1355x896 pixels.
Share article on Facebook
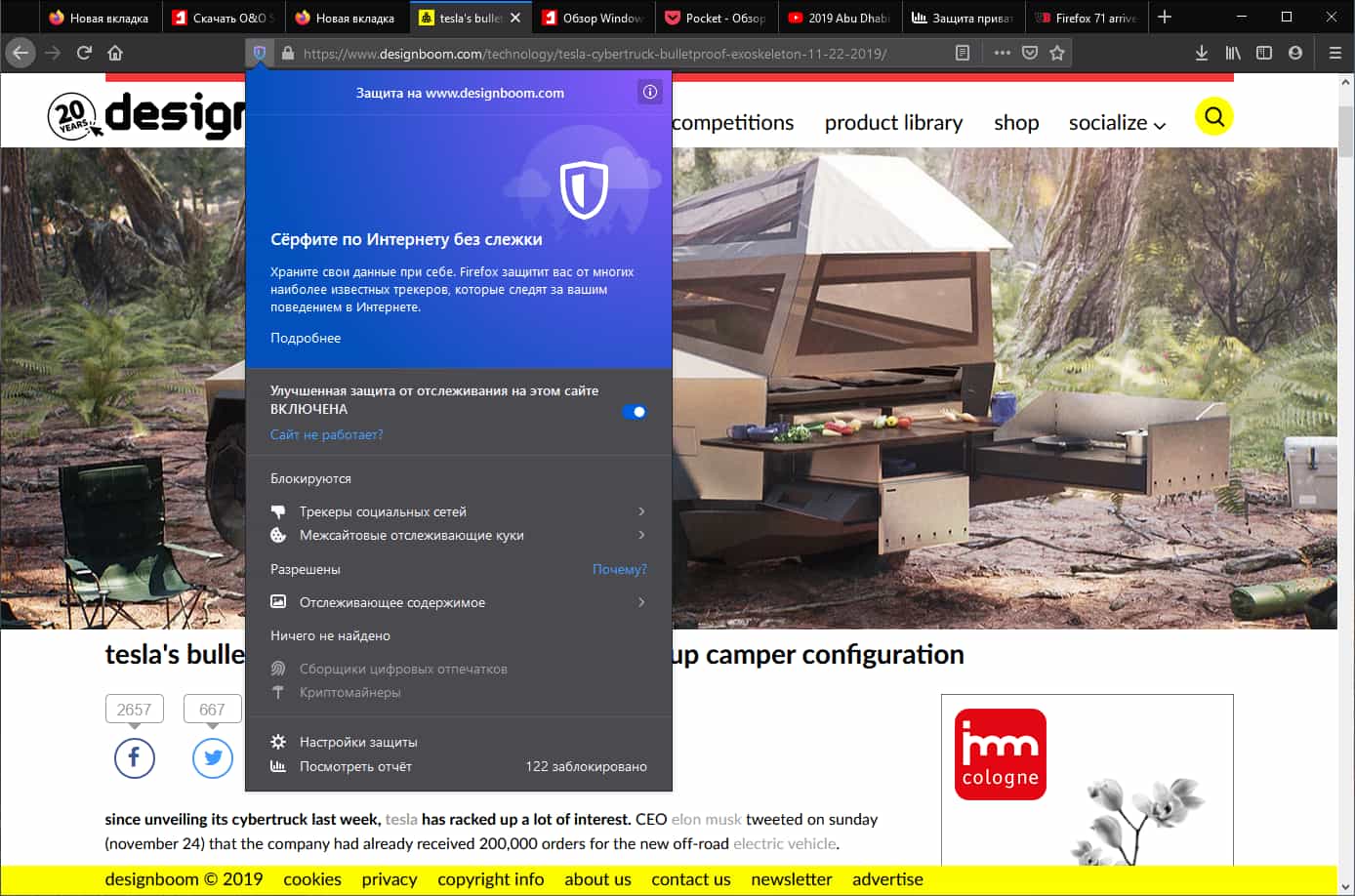click(x=135, y=757)
